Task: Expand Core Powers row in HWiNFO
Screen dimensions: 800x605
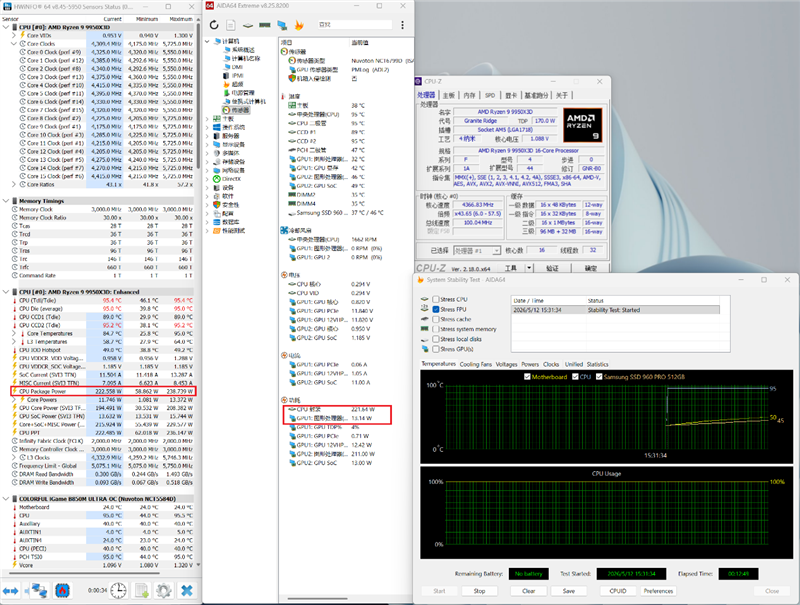Action: point(14,400)
